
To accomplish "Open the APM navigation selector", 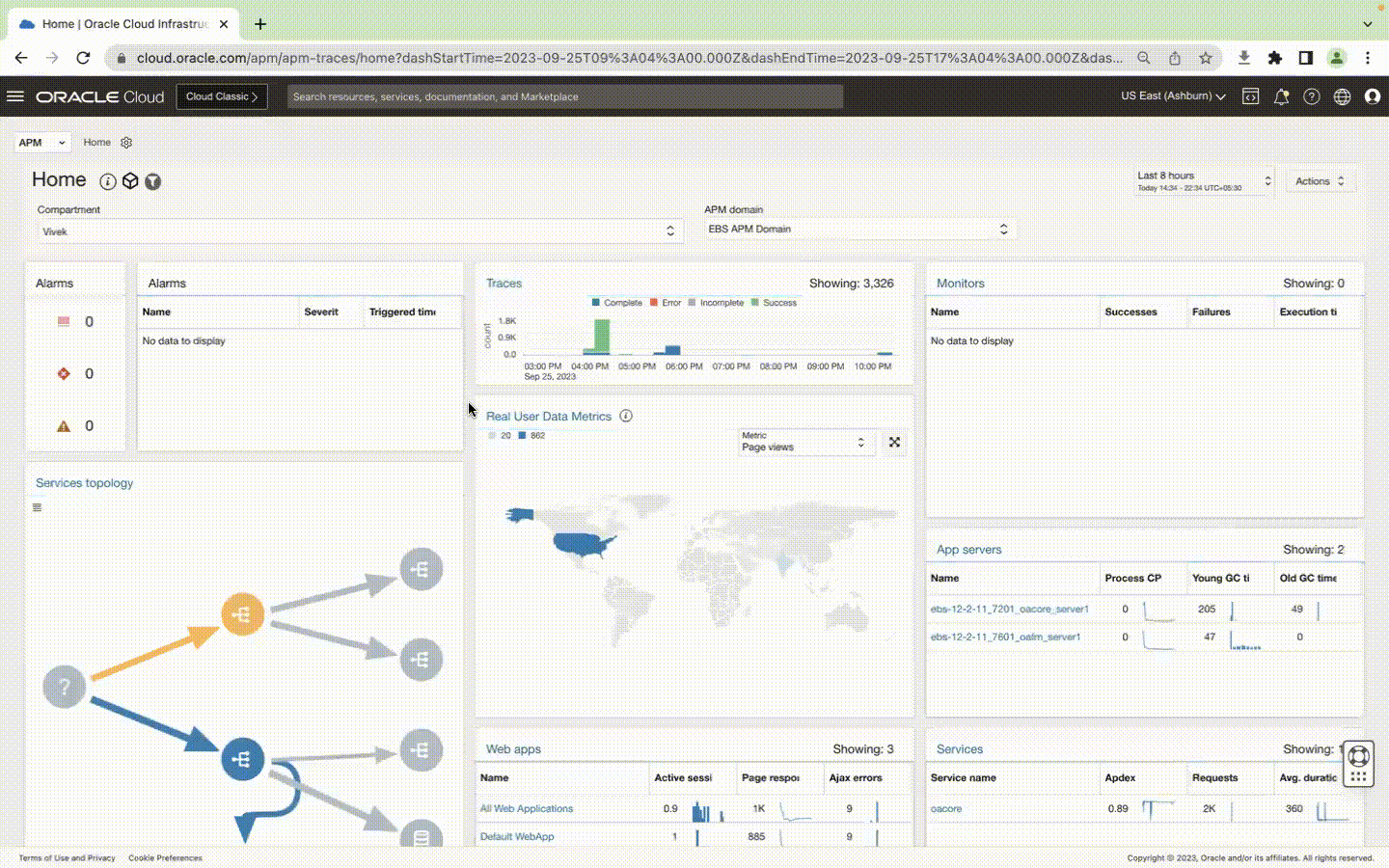I will click(x=42, y=142).
